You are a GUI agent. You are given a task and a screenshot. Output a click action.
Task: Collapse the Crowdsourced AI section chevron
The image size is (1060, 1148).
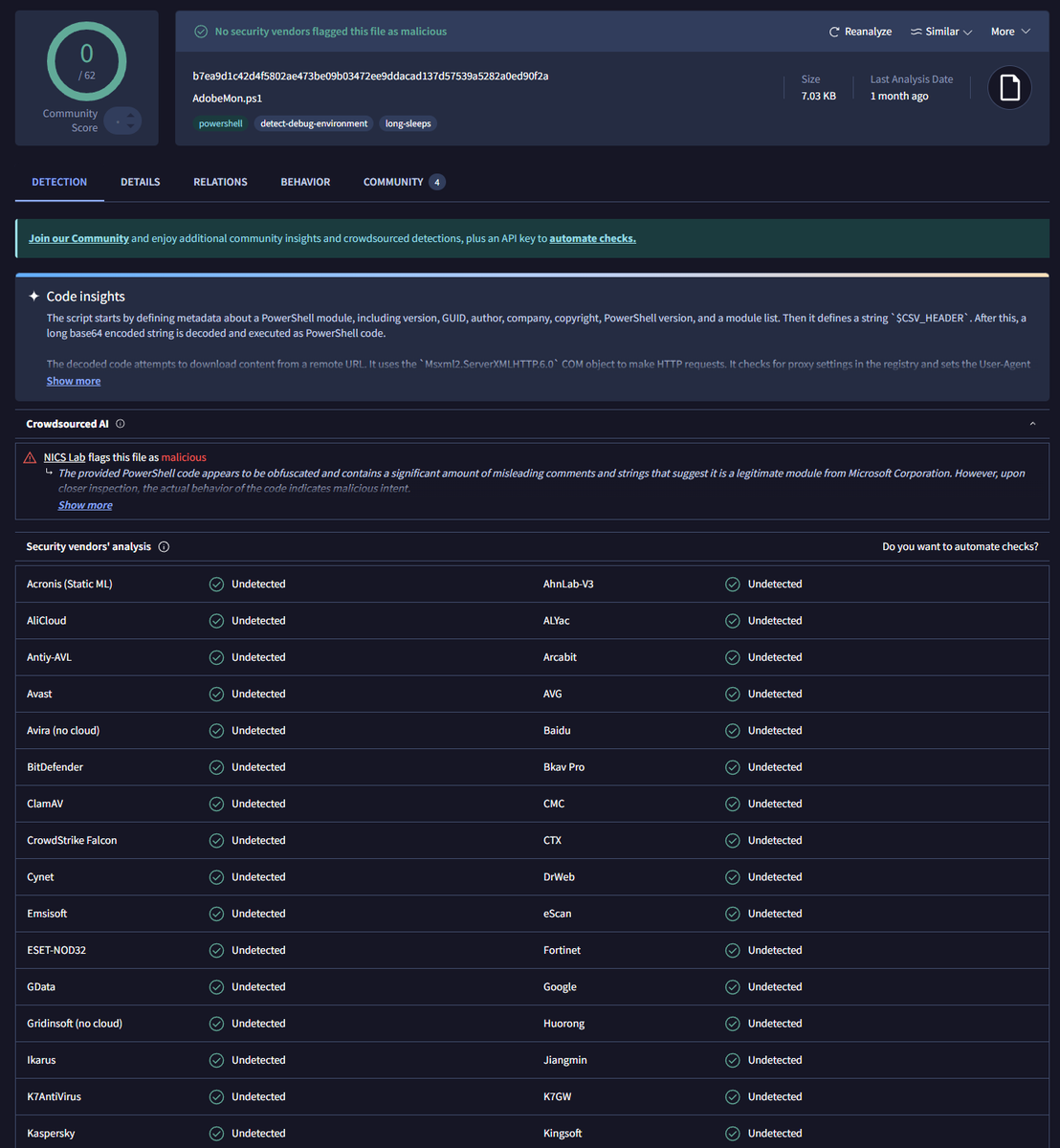[x=1032, y=424]
